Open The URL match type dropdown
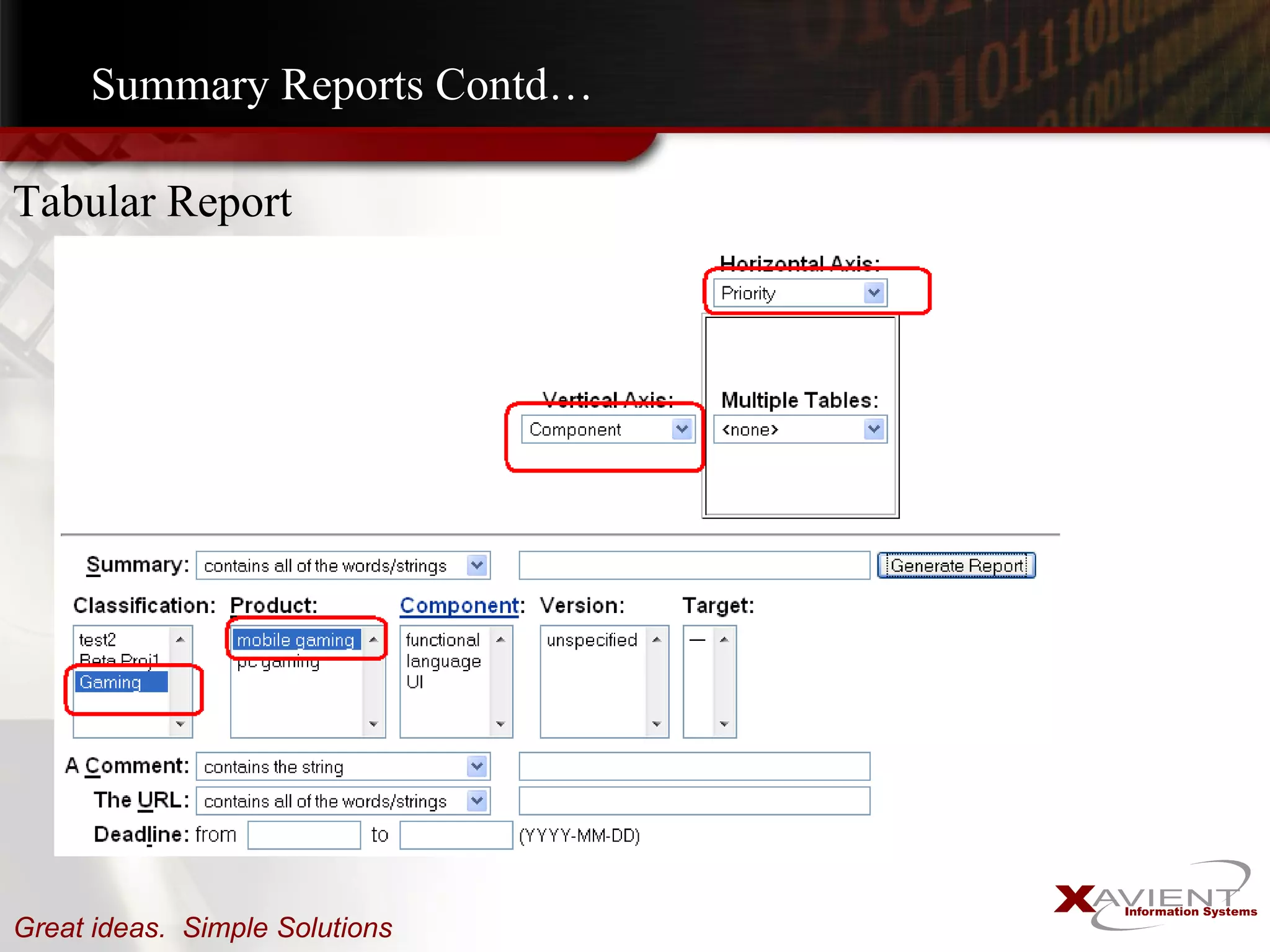1270x952 pixels. [x=343, y=801]
